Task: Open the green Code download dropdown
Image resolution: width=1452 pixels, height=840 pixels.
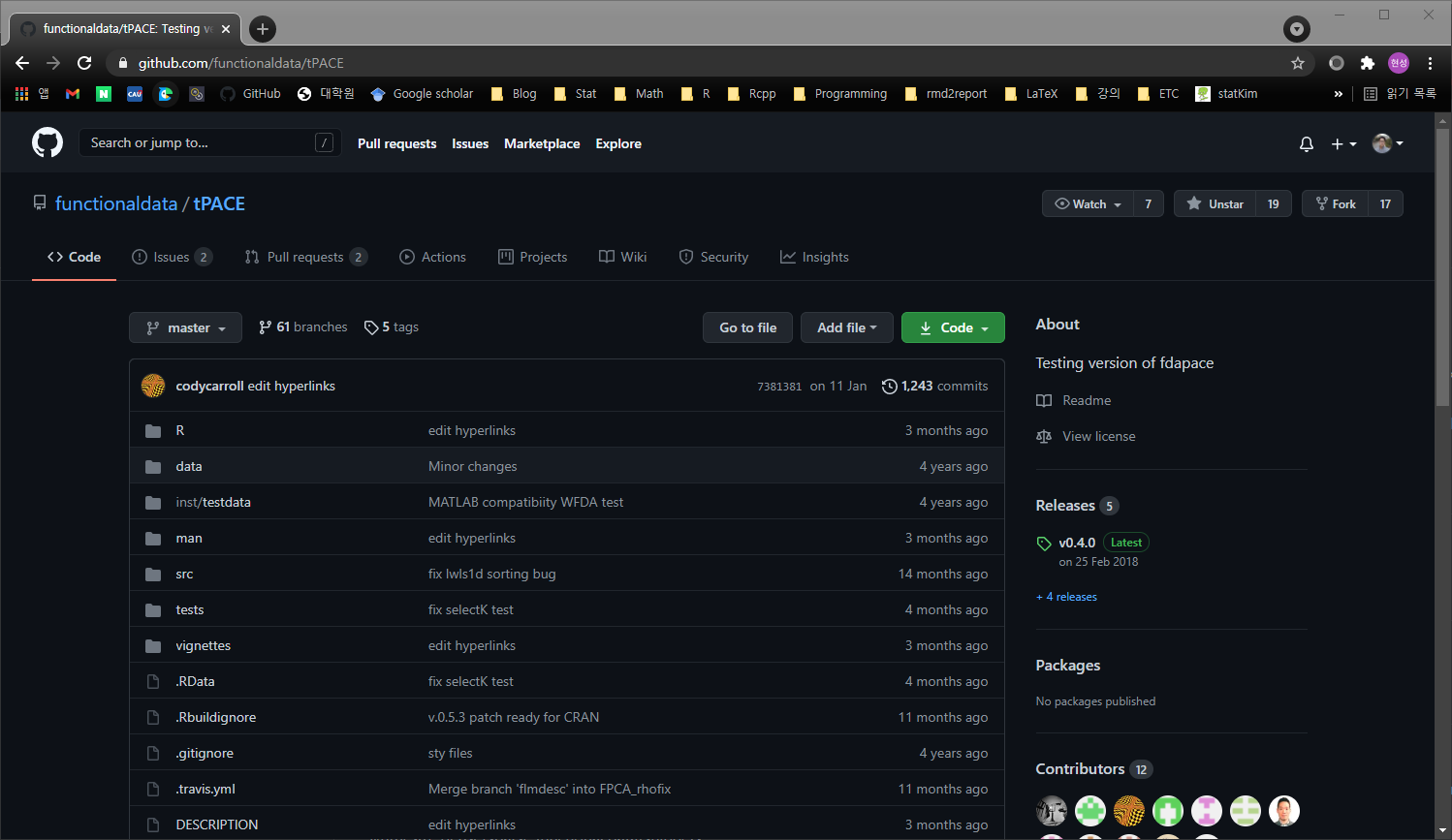Action: [953, 327]
